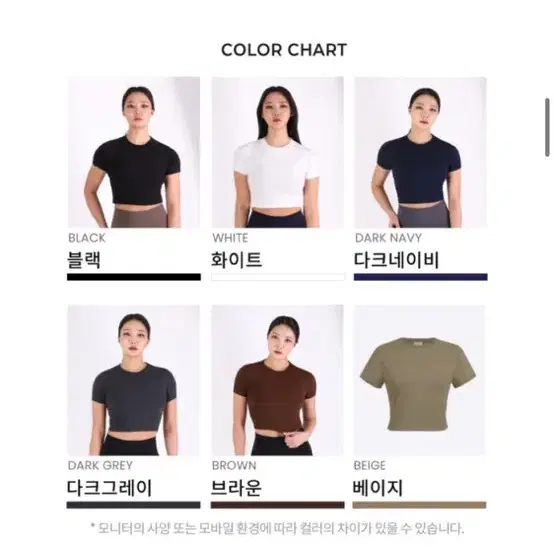The image size is (554, 554).
Task: Open the White crop top photo
Action: click(x=278, y=152)
